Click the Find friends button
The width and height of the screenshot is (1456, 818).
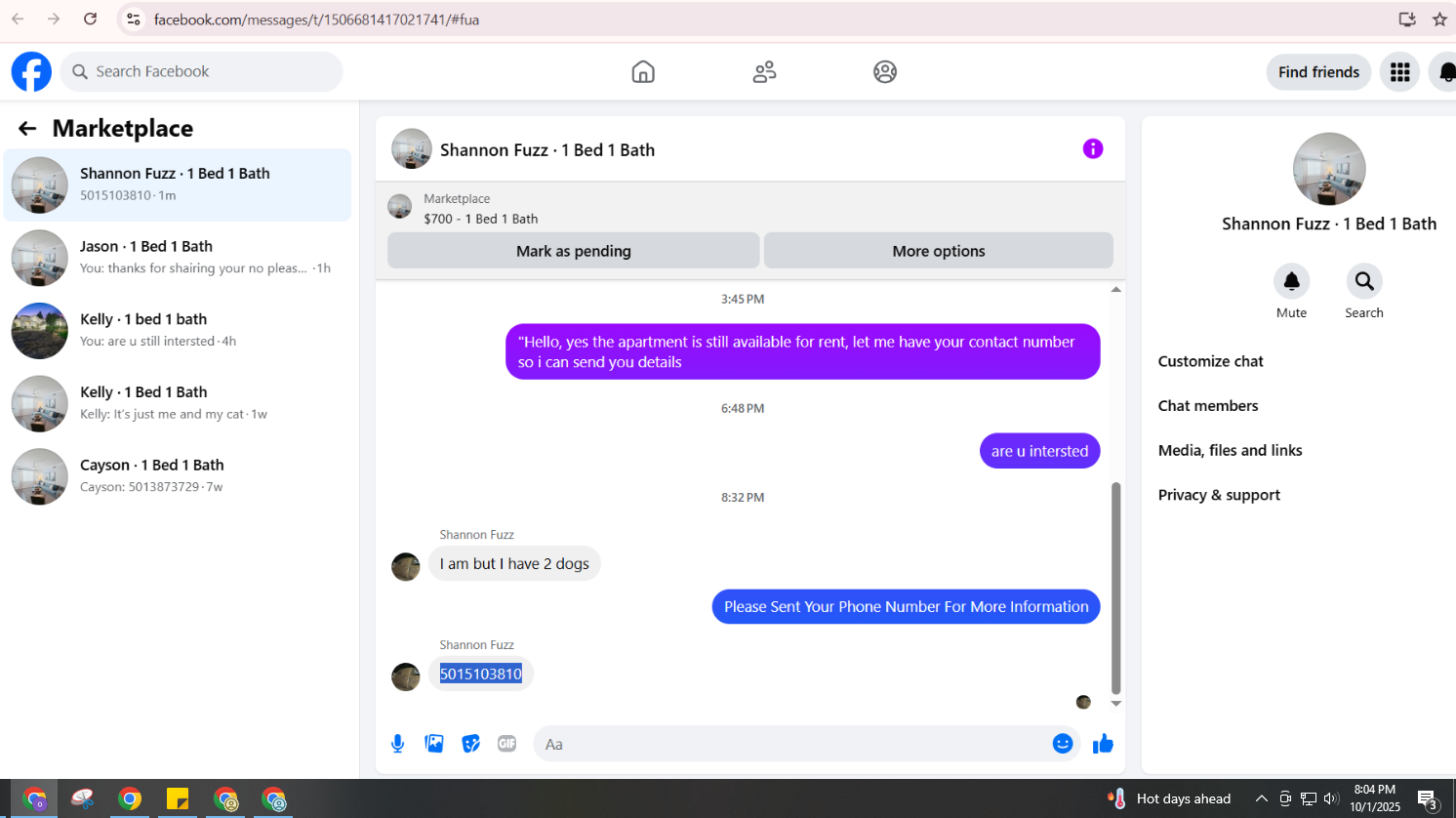pos(1318,72)
